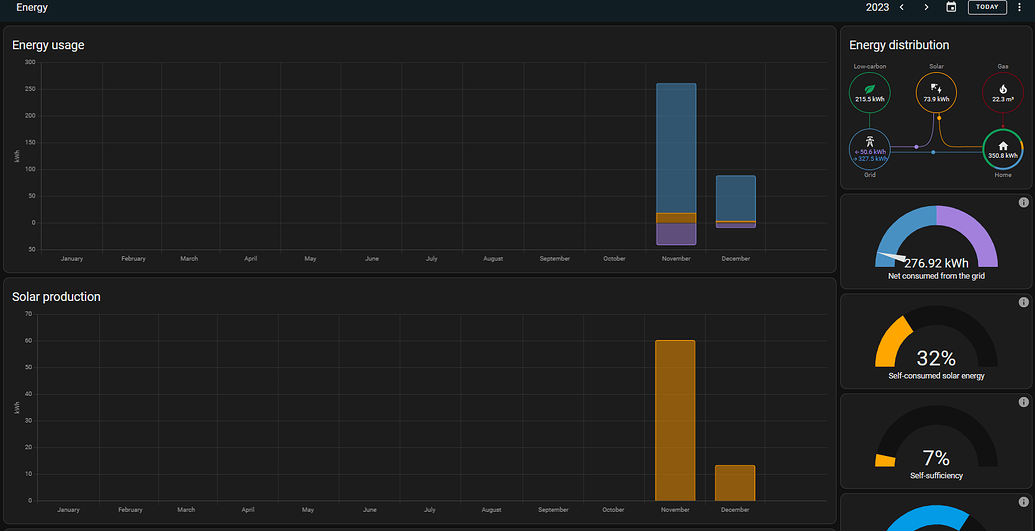Click the 2023 year label

coord(877,7)
